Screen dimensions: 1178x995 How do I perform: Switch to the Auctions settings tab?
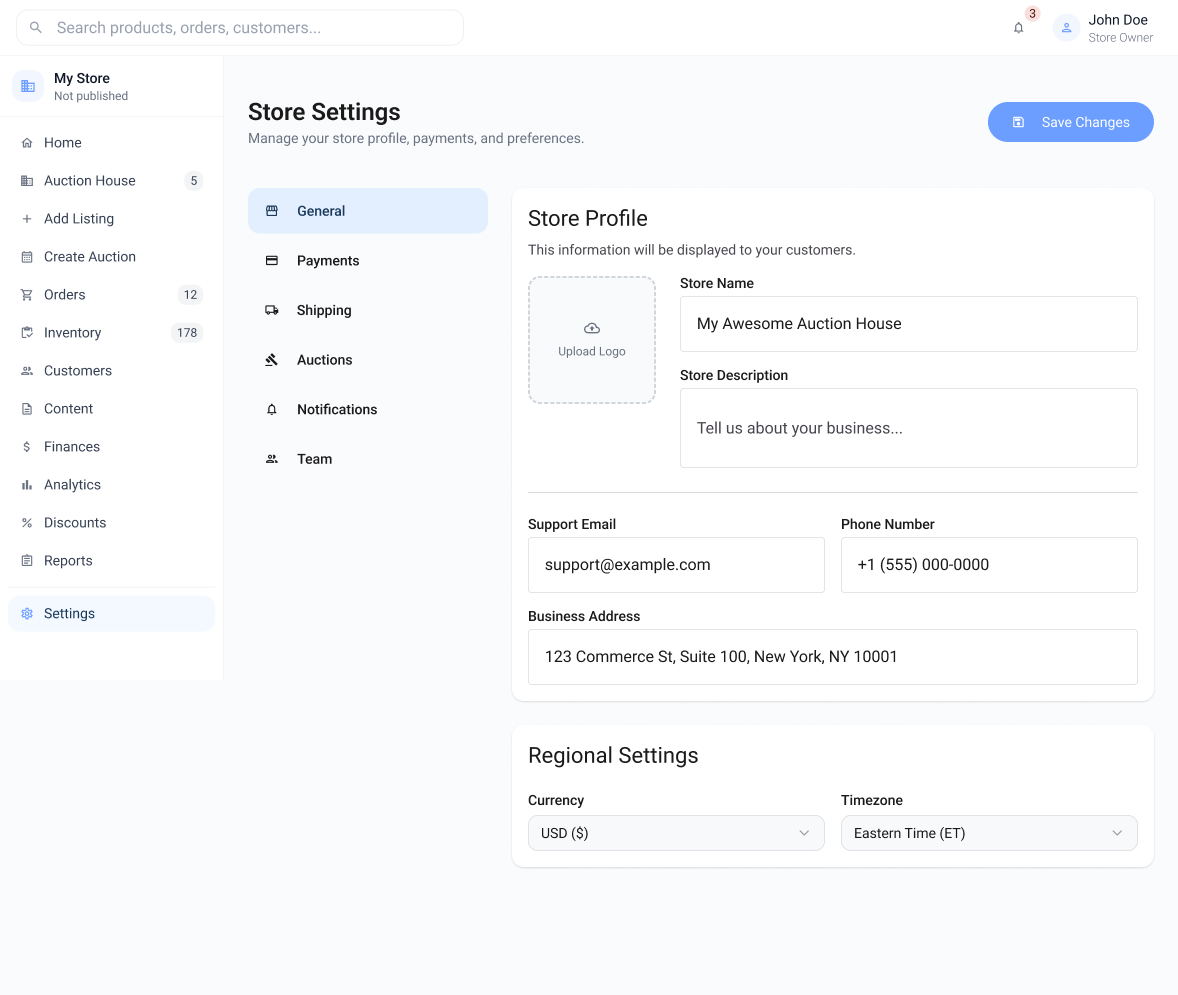pyautogui.click(x=368, y=360)
